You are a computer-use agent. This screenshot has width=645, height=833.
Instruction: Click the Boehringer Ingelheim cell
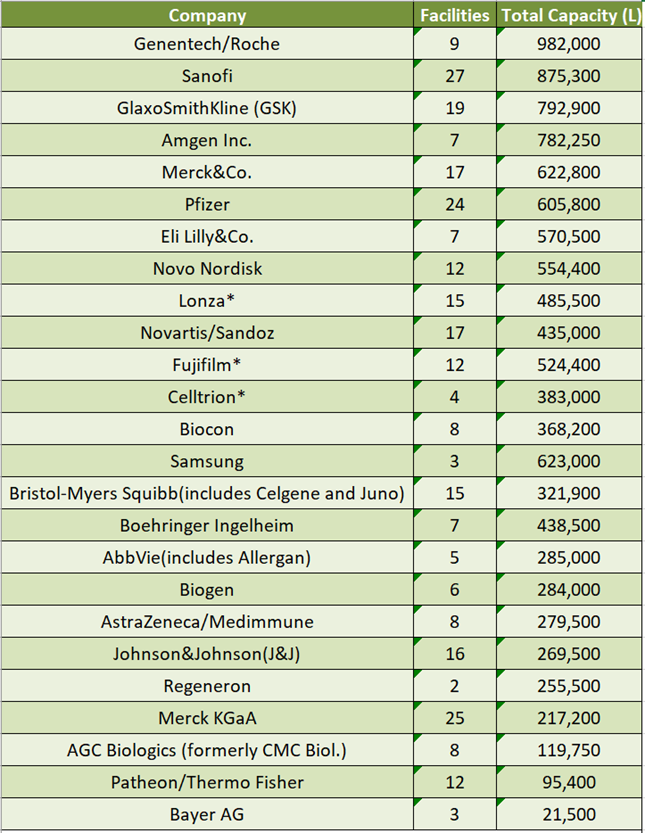(207, 525)
